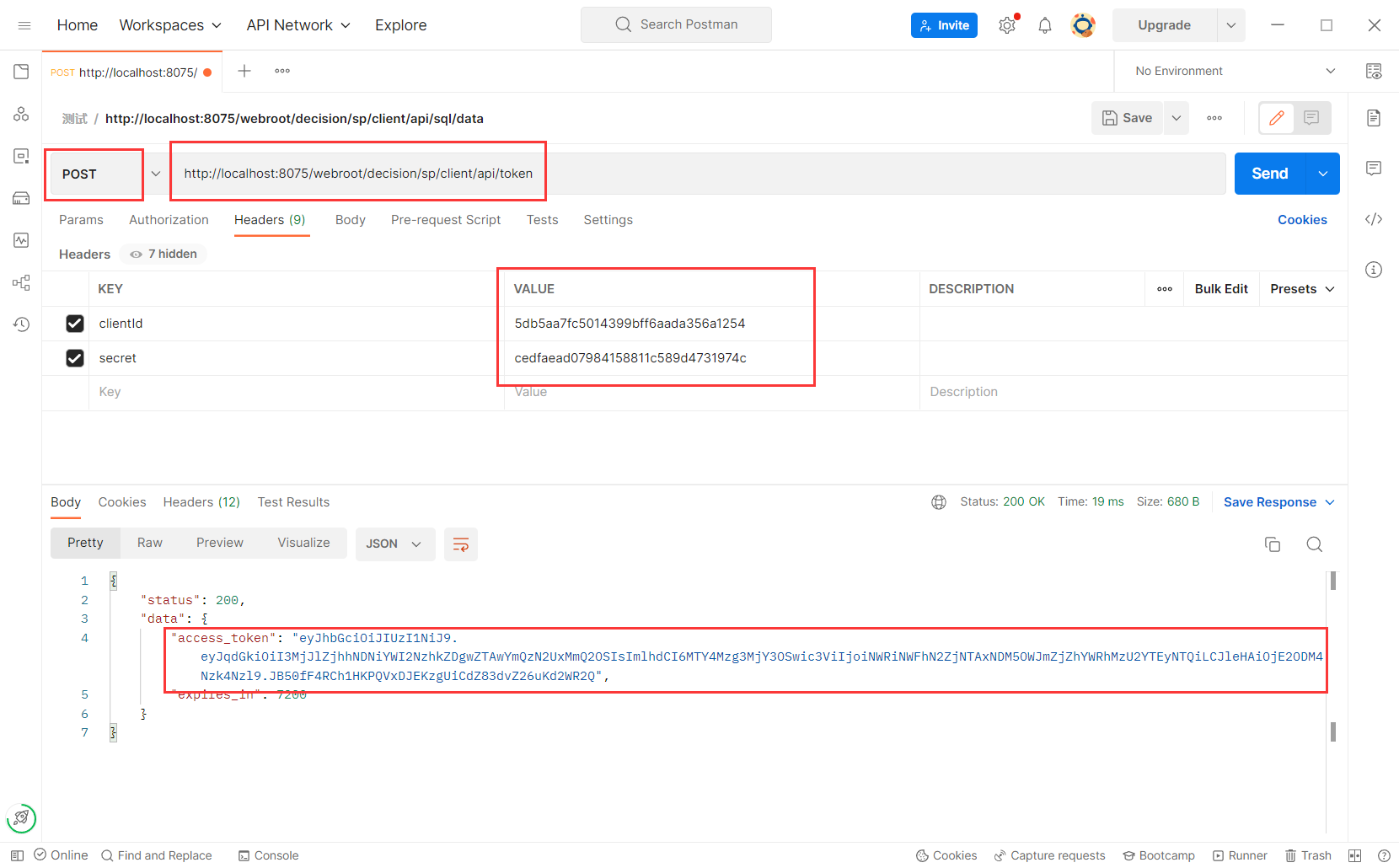Open the code snippet panel
The width and height of the screenshot is (1399, 868).
[1374, 218]
